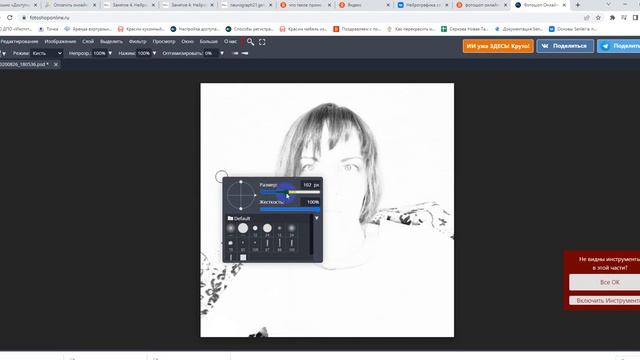
Task: Click the Telegram share button
Action: (x=619, y=46)
